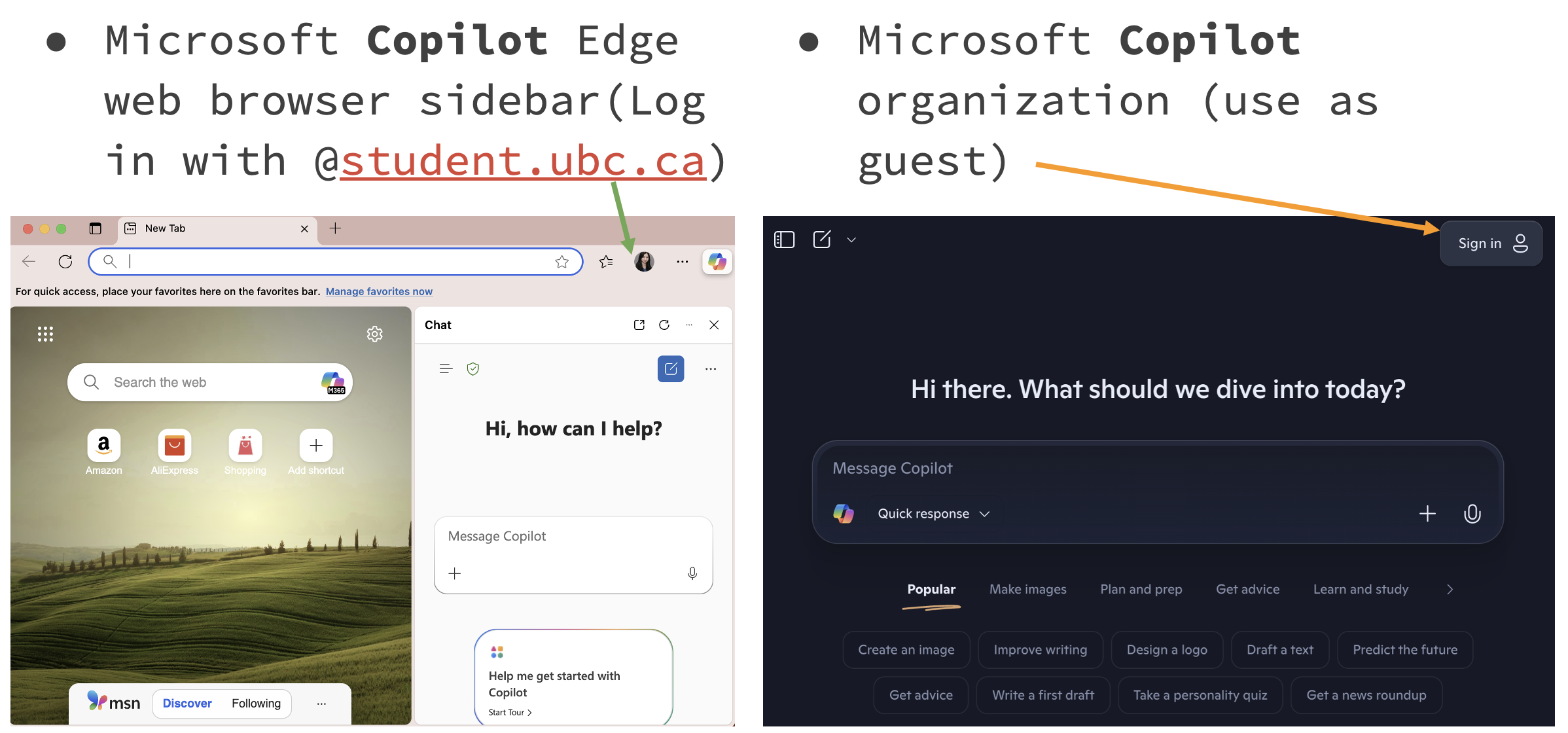
Task: Star this page as a favorite
Action: [561, 262]
